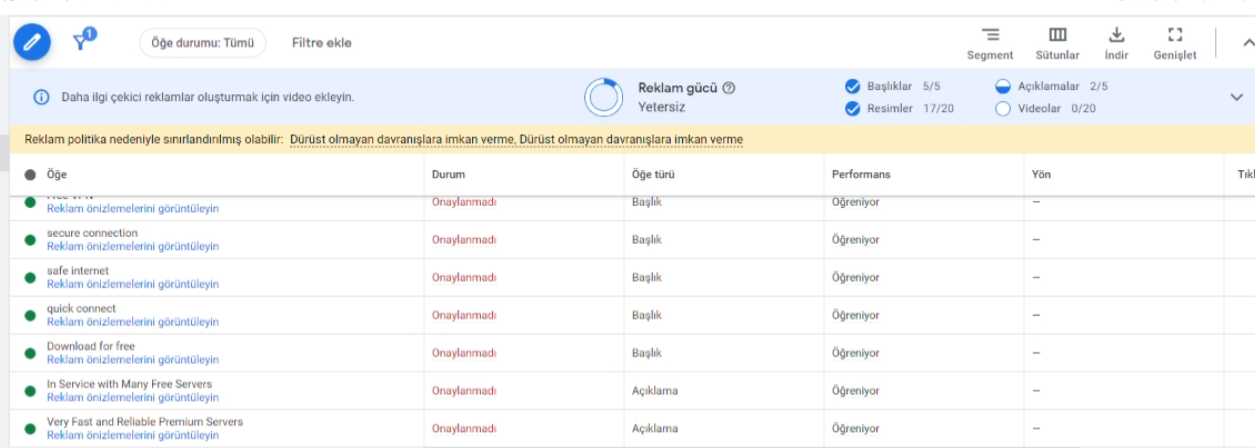Screen dimensions: 1255x448
Task: Open ad previews link under safe internet
Action: tap(133, 285)
